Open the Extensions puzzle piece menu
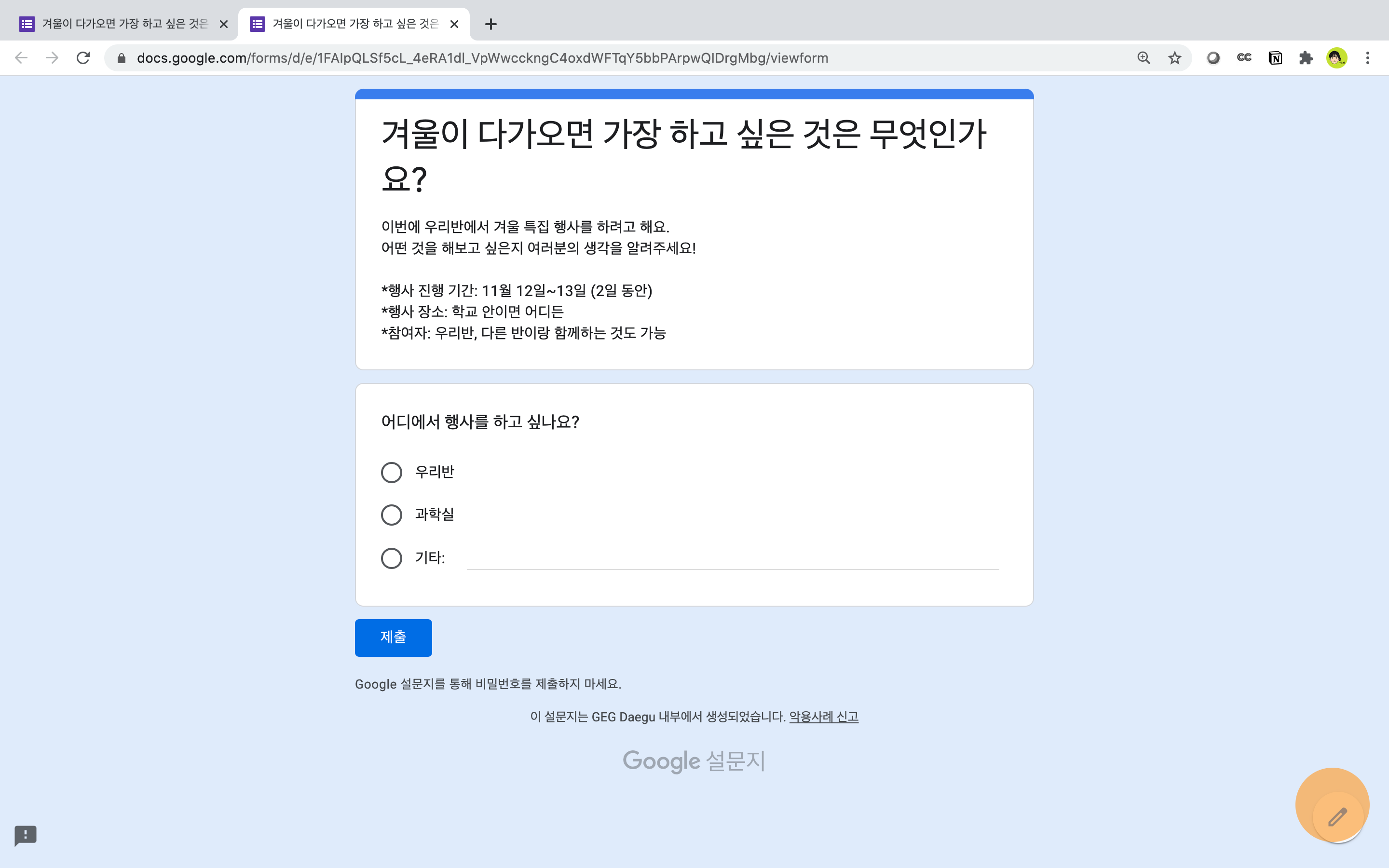Viewport: 1389px width, 868px height. click(x=1306, y=58)
